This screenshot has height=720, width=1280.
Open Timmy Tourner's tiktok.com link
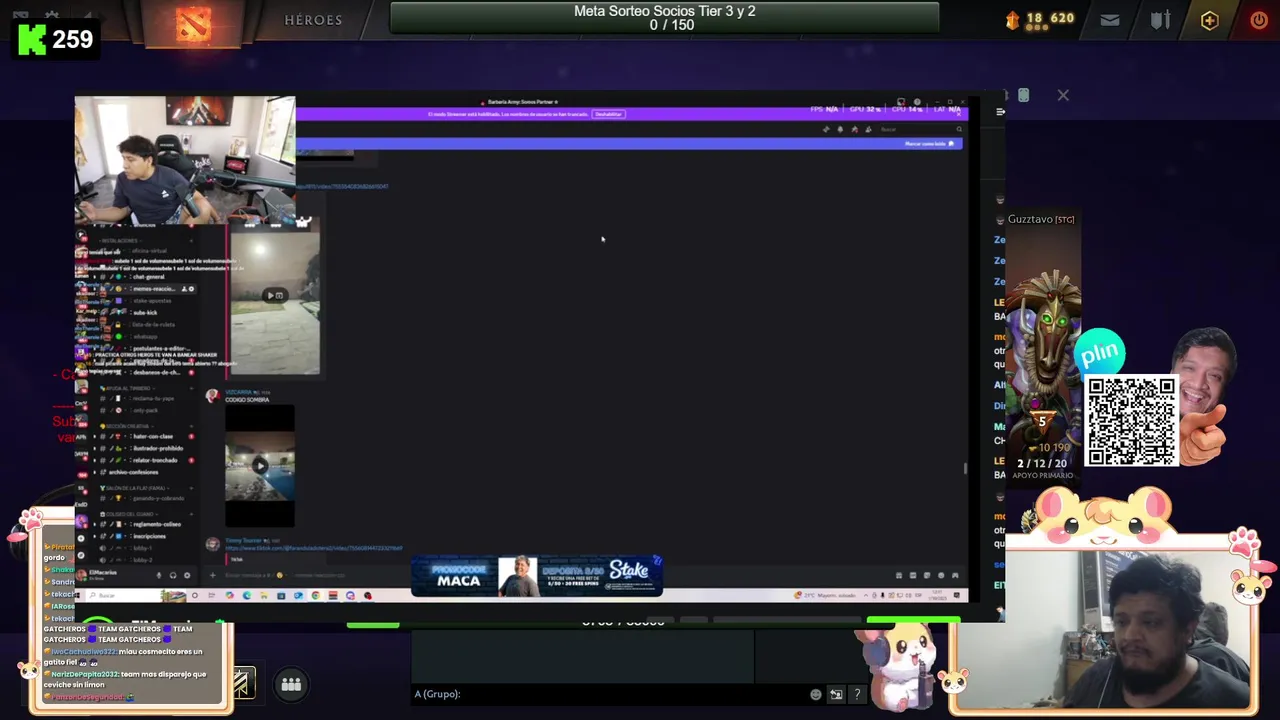coord(313,548)
